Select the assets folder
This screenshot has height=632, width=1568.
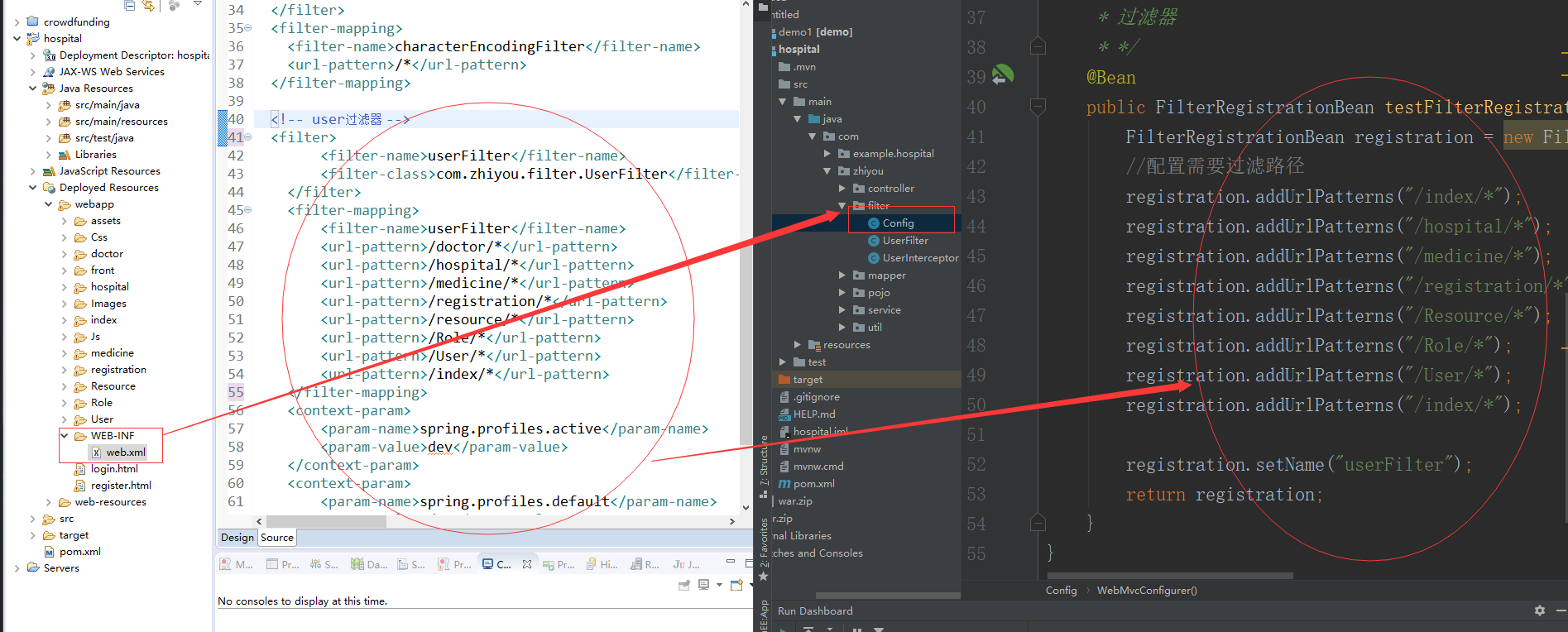click(98, 220)
